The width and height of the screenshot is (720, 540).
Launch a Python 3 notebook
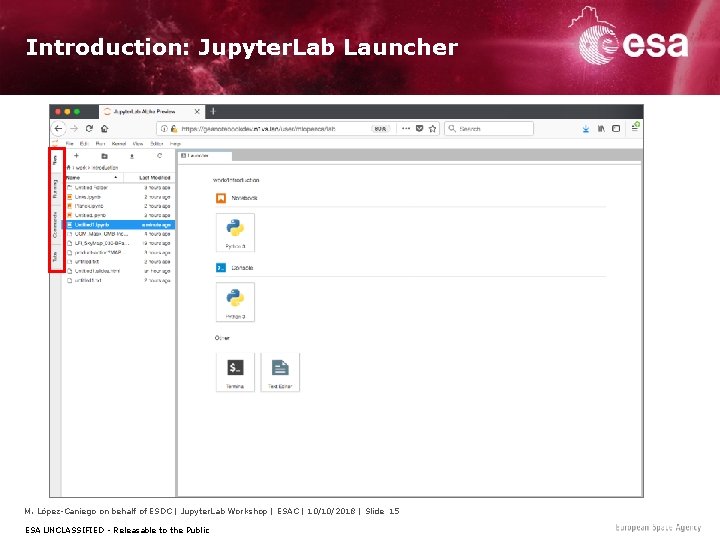tap(235, 232)
